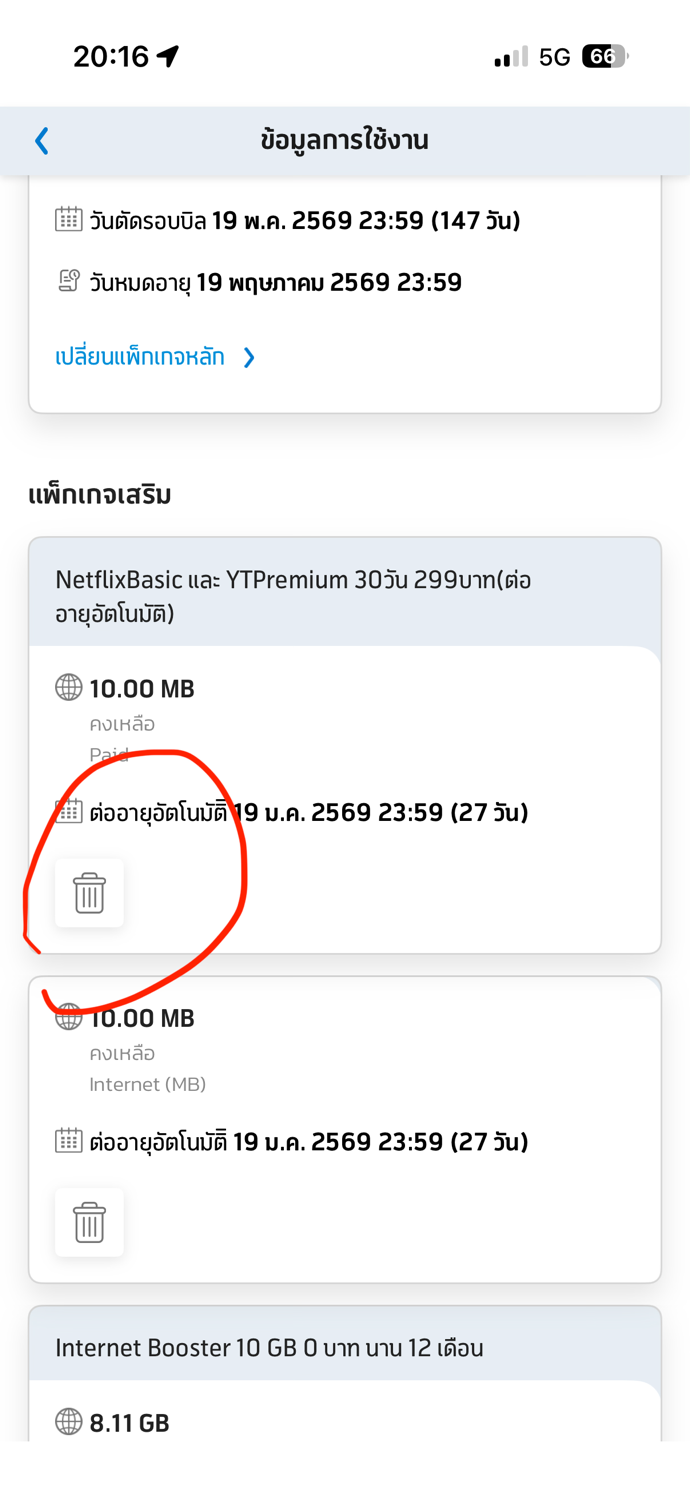Viewport: 690px width, 1500px height.
Task: Tap the 8.11 GB remaining data amount
Action: pyautogui.click(x=129, y=1422)
